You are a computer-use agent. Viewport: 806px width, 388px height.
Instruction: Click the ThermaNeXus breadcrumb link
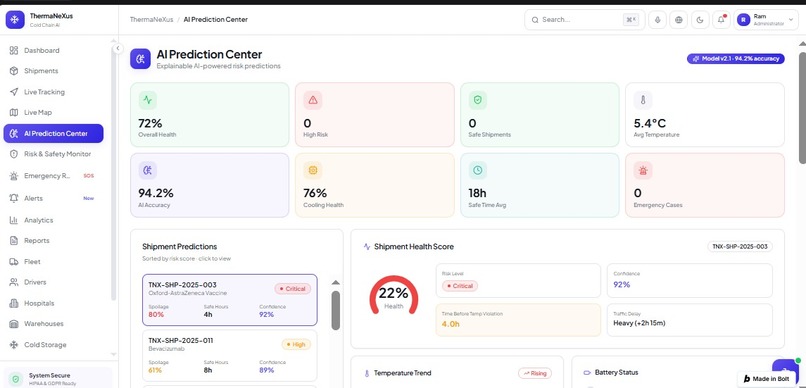[x=151, y=20]
